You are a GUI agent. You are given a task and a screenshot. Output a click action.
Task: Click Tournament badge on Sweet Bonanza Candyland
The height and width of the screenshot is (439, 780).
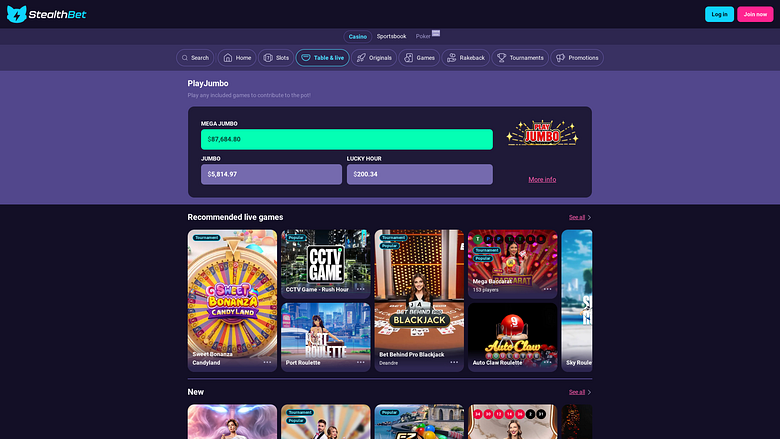pyautogui.click(x=206, y=238)
